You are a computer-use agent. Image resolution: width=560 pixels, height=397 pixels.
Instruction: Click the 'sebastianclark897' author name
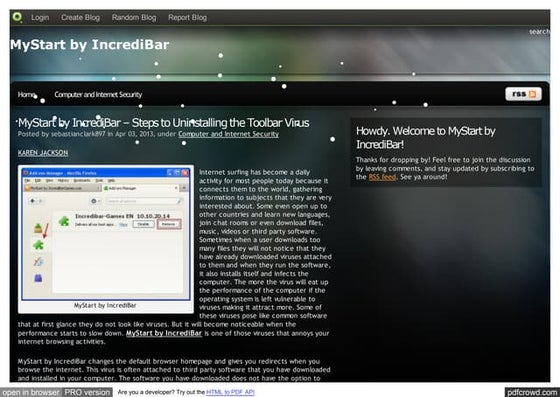[x=78, y=134]
